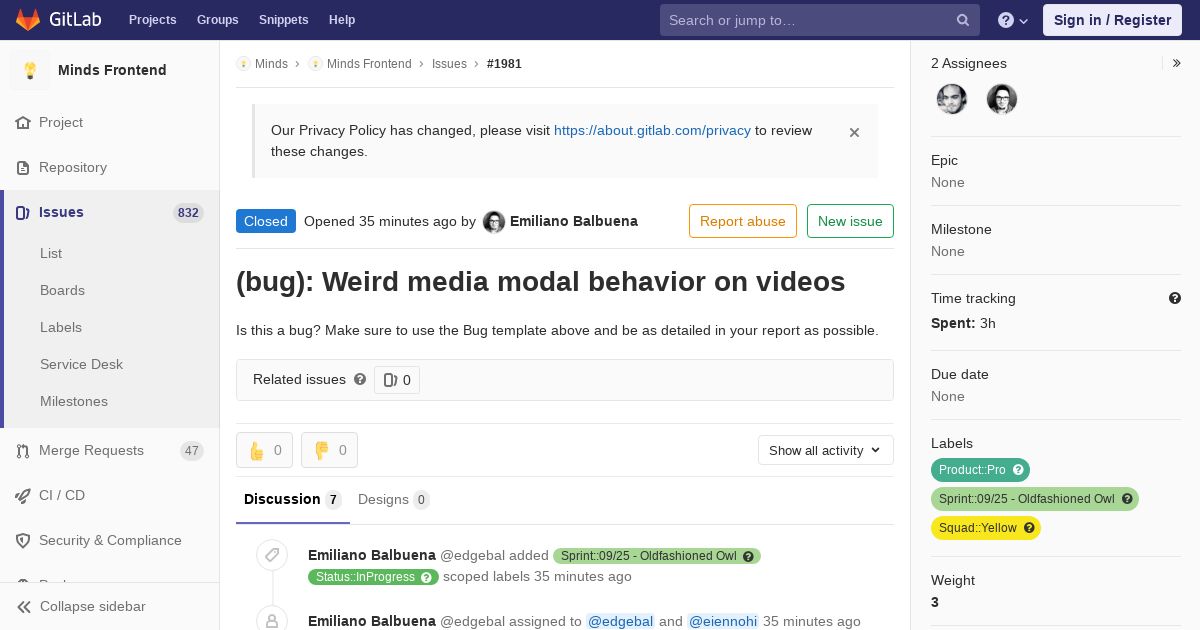
Task: Click the Report abuse button
Action: coord(743,221)
